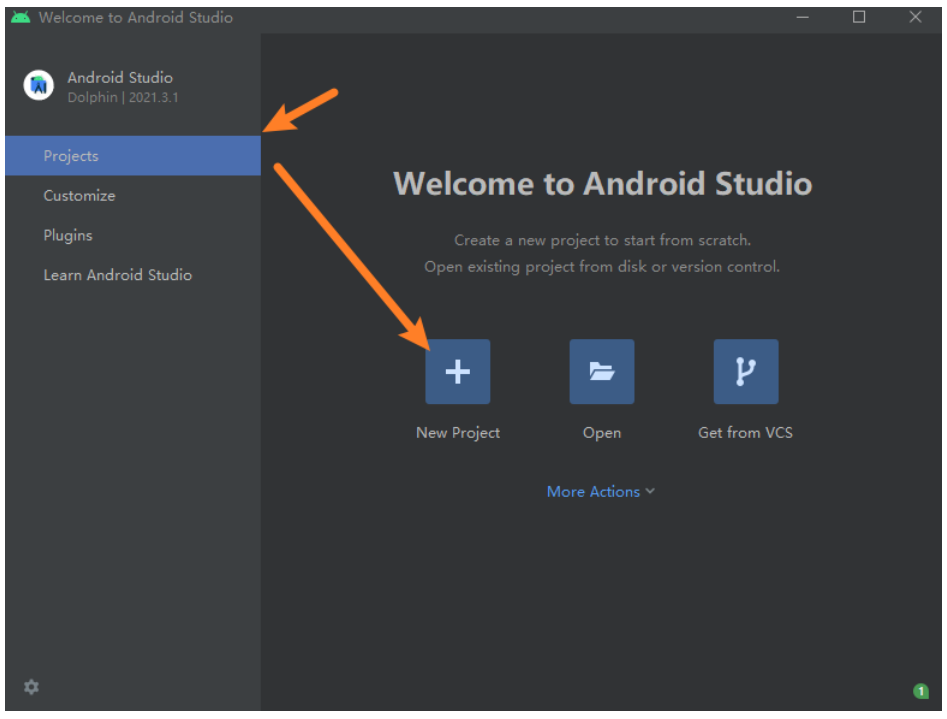Click the Android Studio logo in sidebar

(x=39, y=86)
